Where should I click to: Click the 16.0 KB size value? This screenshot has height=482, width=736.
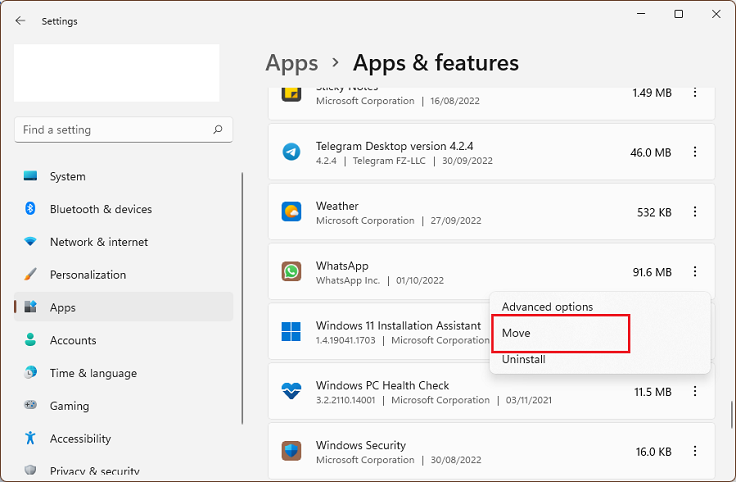653,451
